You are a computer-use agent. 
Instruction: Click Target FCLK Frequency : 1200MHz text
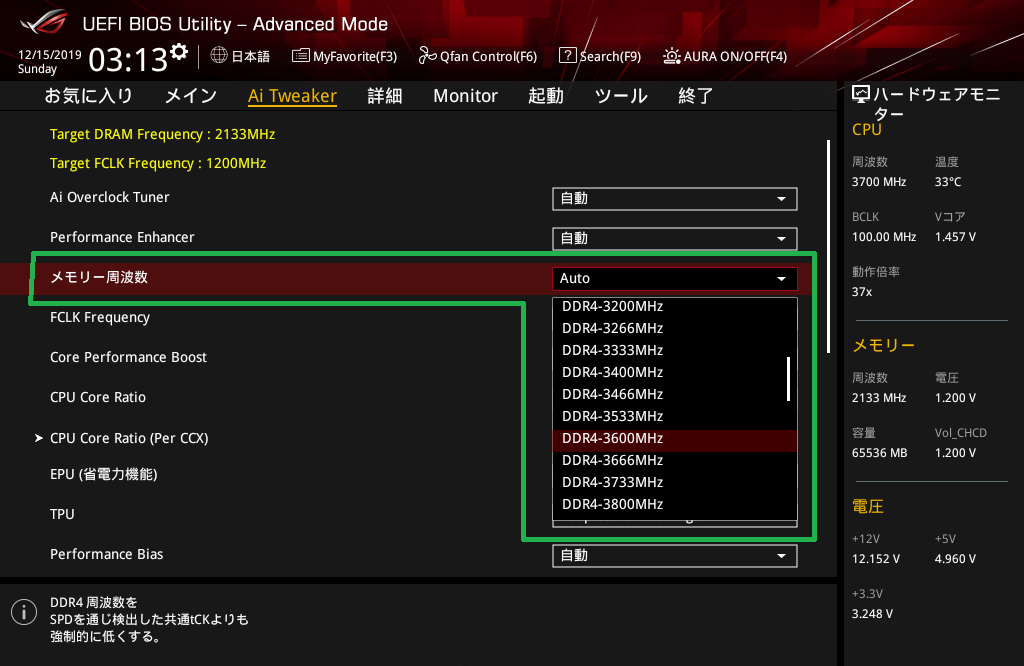158,163
